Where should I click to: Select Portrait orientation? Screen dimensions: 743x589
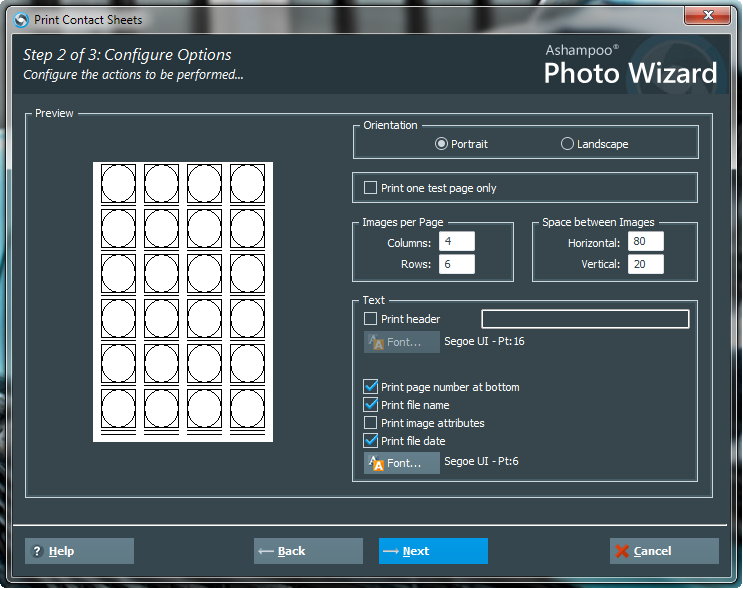(442, 144)
